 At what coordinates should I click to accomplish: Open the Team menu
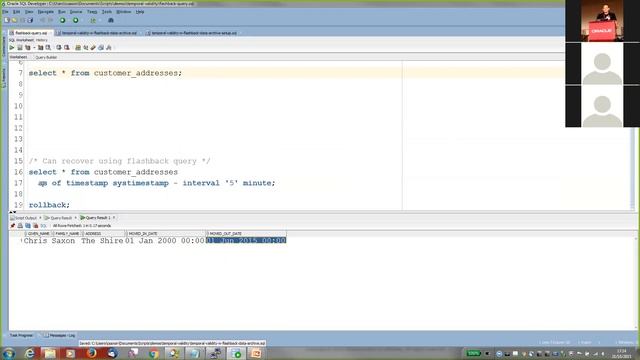click(92, 12)
